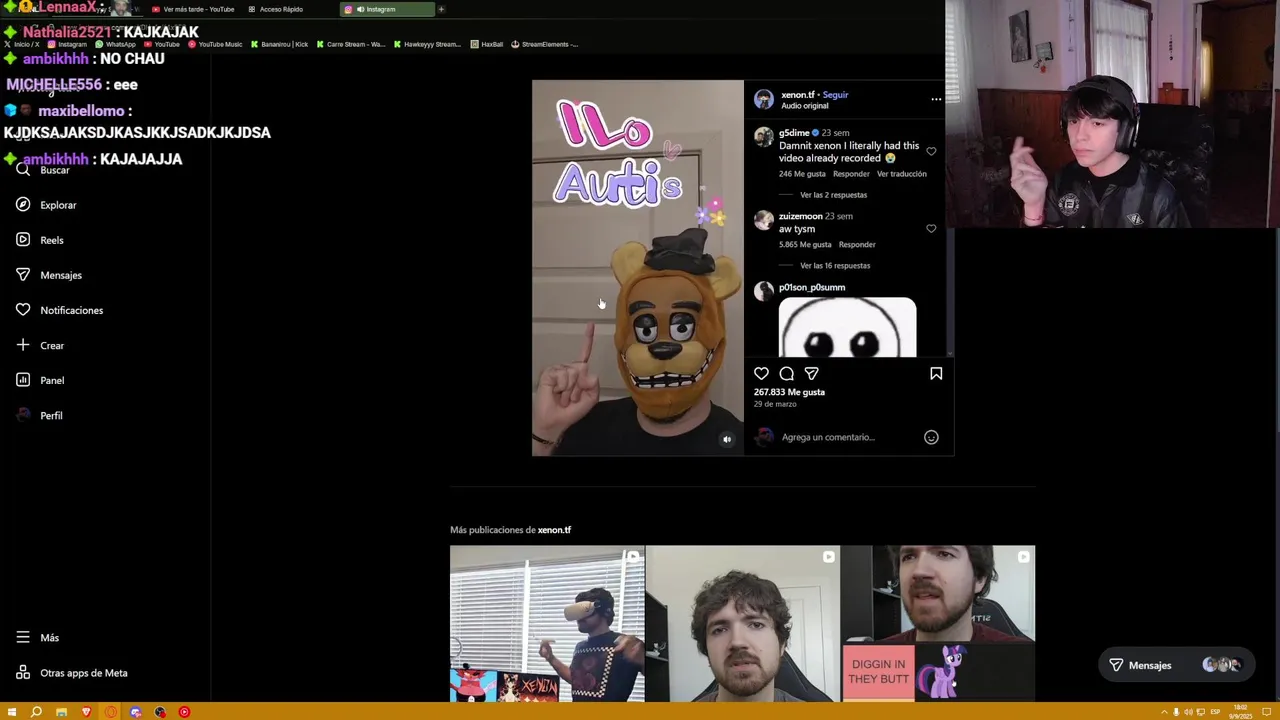Click Ver traducción on g5dime's comment
The height and width of the screenshot is (720, 1280).
(902, 174)
